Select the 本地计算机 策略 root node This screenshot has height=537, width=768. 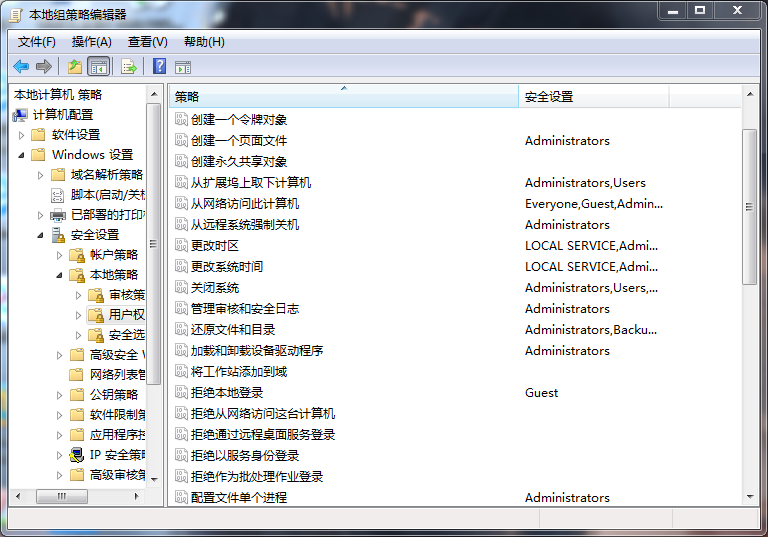[58, 95]
